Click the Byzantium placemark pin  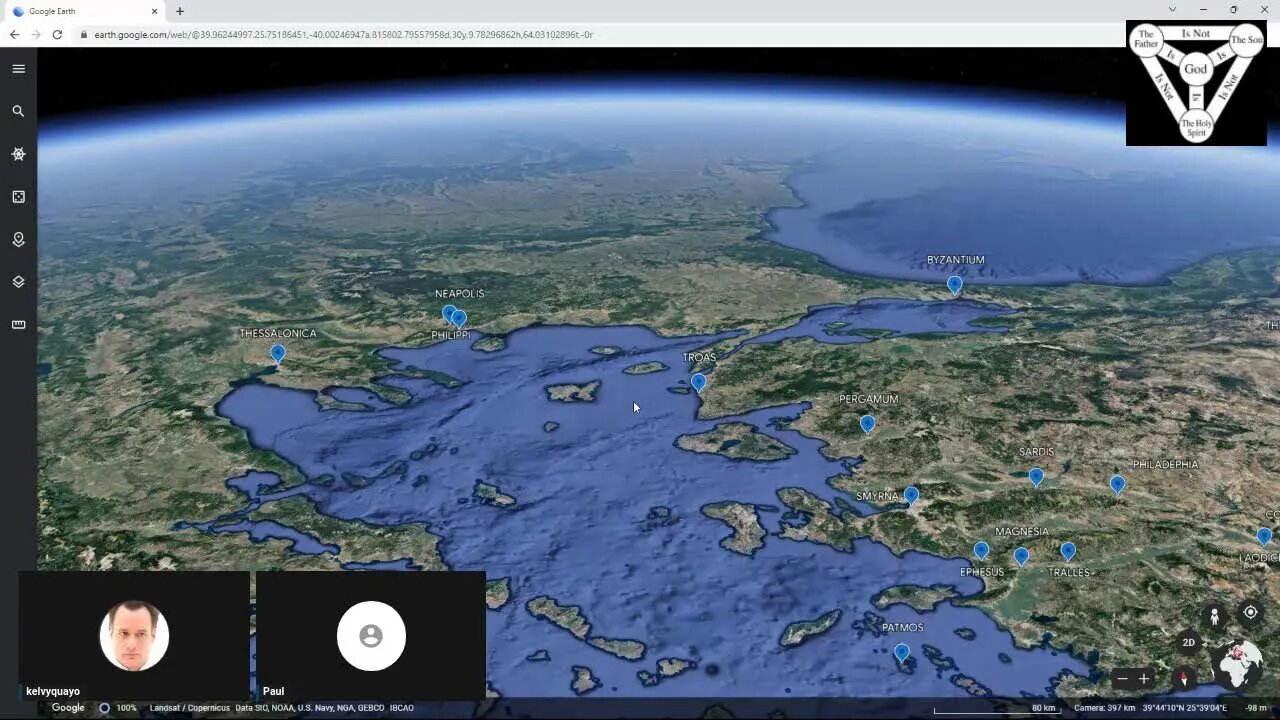click(955, 285)
